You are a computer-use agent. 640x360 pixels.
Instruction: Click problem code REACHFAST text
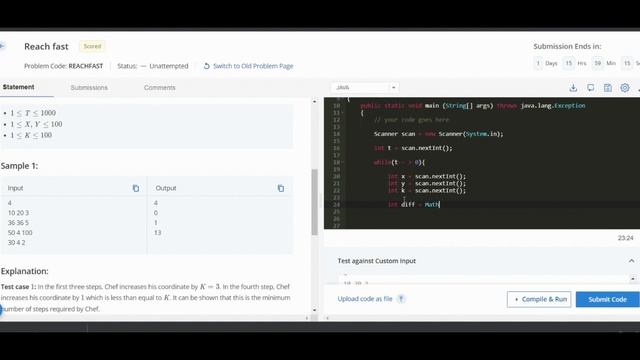pyautogui.click(x=86, y=66)
